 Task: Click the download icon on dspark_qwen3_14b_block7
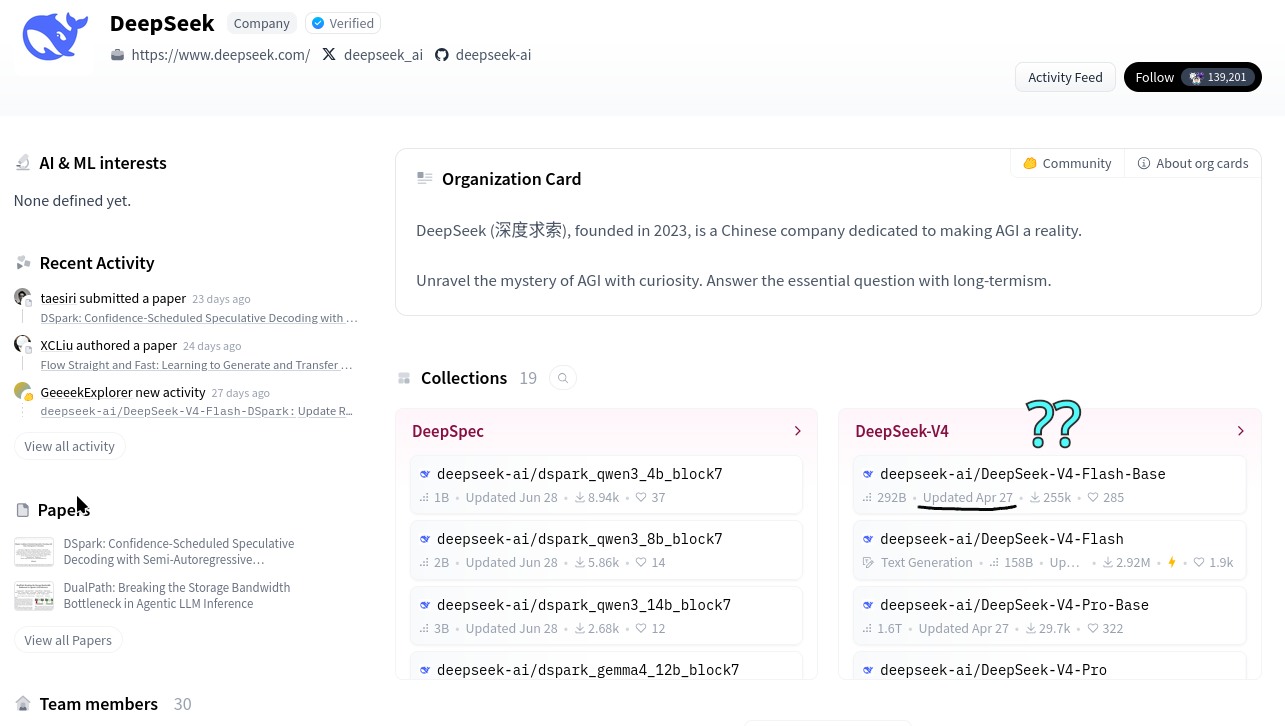[580, 628]
